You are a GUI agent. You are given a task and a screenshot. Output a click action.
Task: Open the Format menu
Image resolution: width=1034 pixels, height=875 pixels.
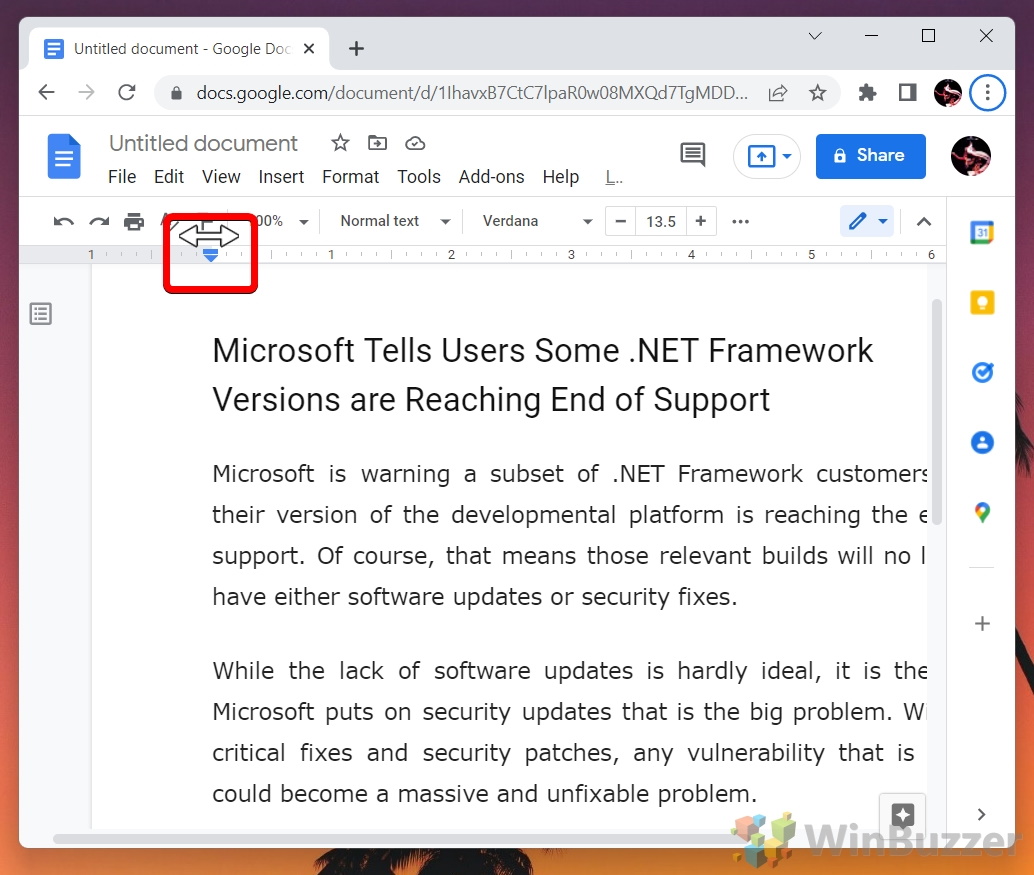(x=350, y=177)
